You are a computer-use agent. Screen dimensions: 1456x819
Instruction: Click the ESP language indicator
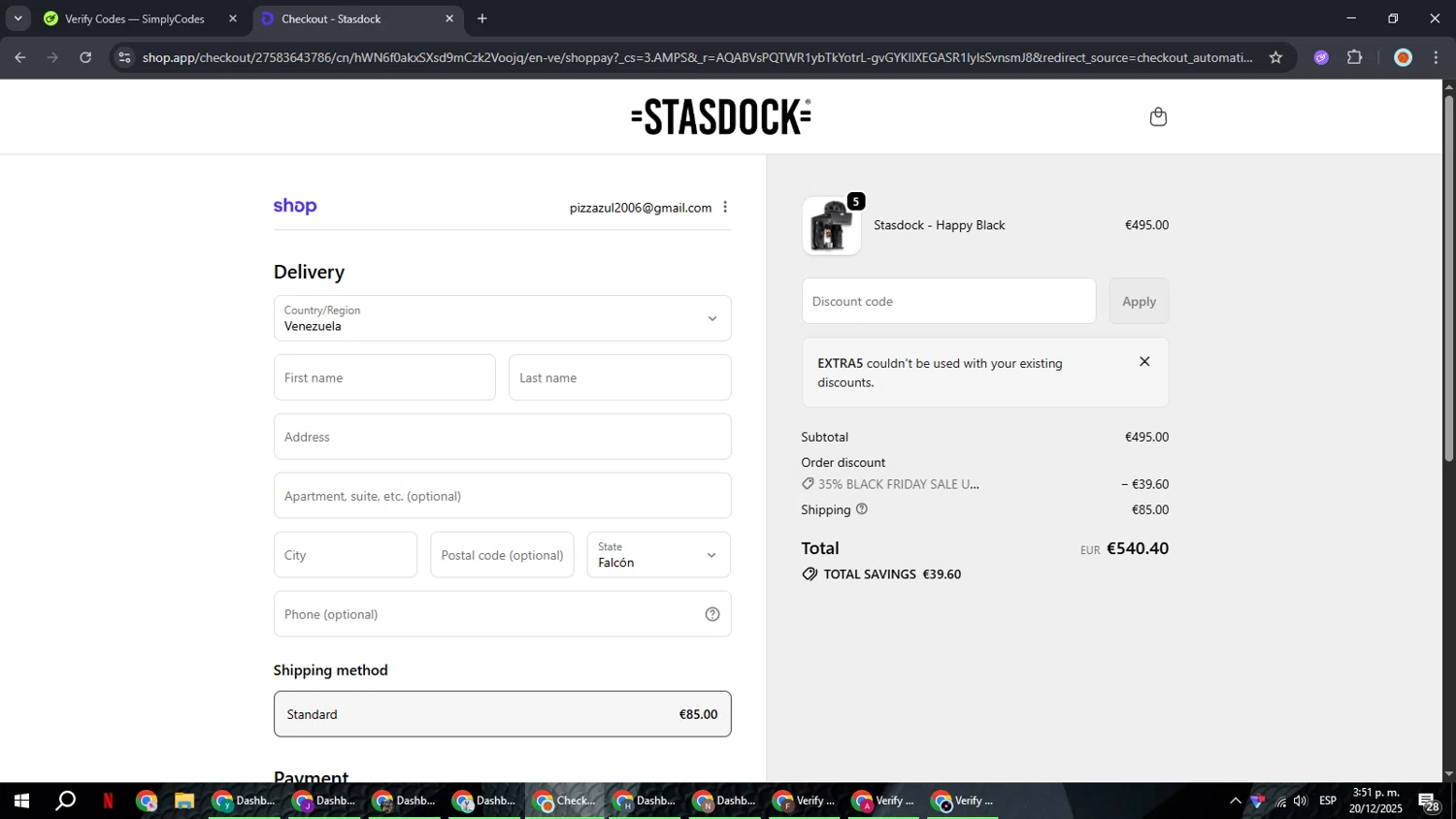1328,801
